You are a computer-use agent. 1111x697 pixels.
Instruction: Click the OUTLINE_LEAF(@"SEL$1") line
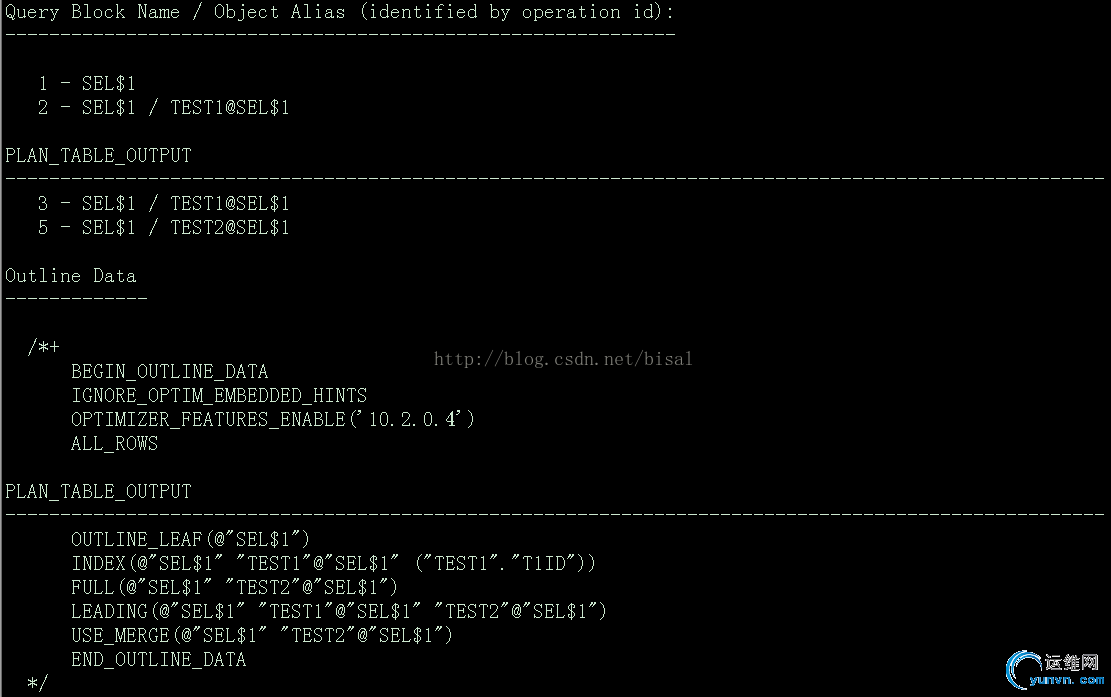click(190, 540)
